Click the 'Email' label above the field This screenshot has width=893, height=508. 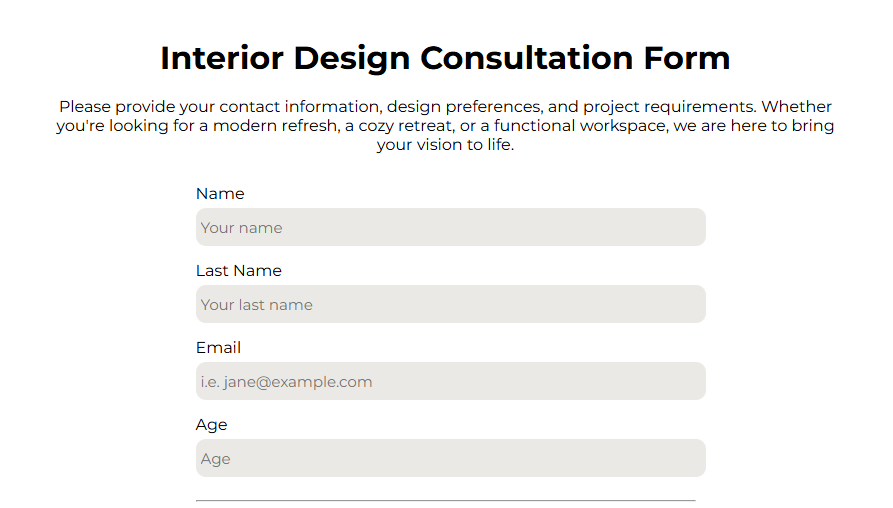point(218,348)
